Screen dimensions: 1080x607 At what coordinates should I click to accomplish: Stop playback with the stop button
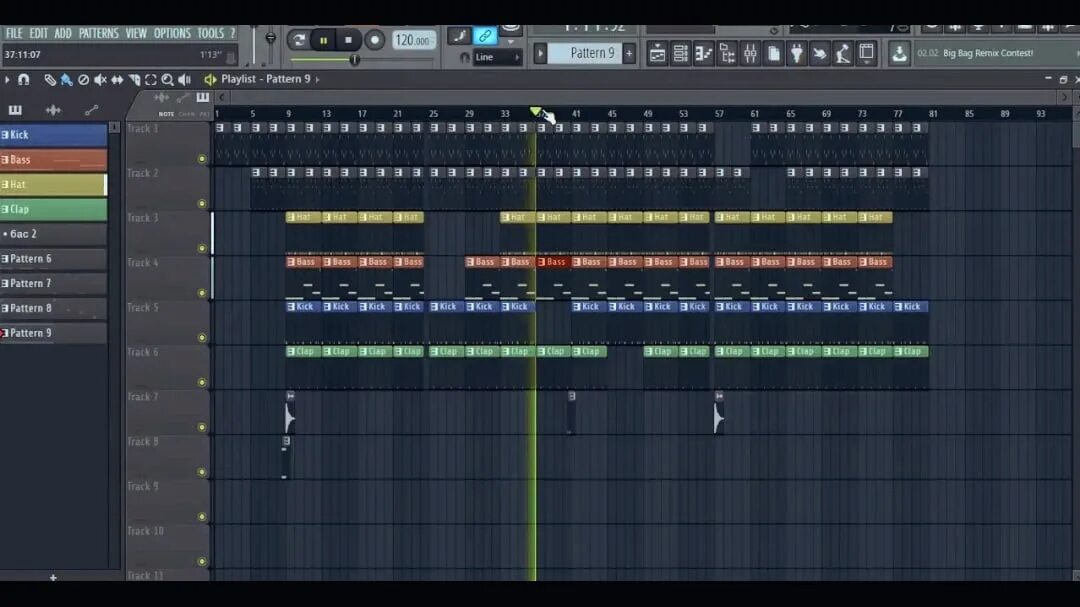349,40
